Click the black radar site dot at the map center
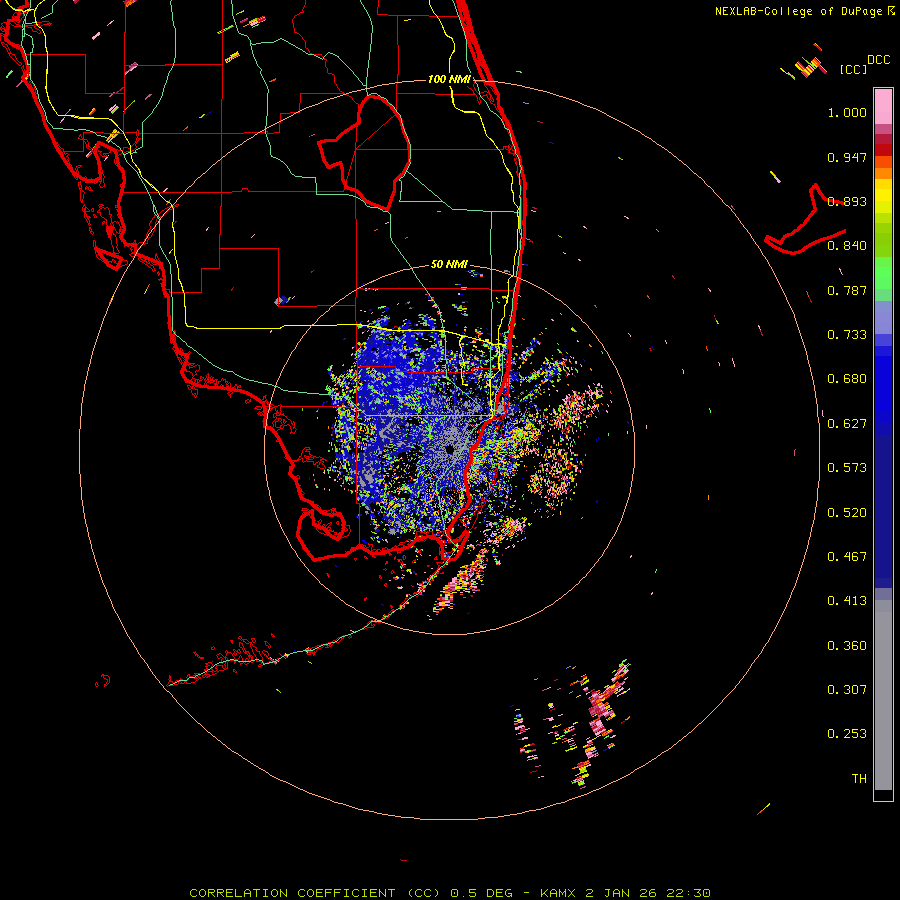The image size is (900, 900). tap(449, 449)
